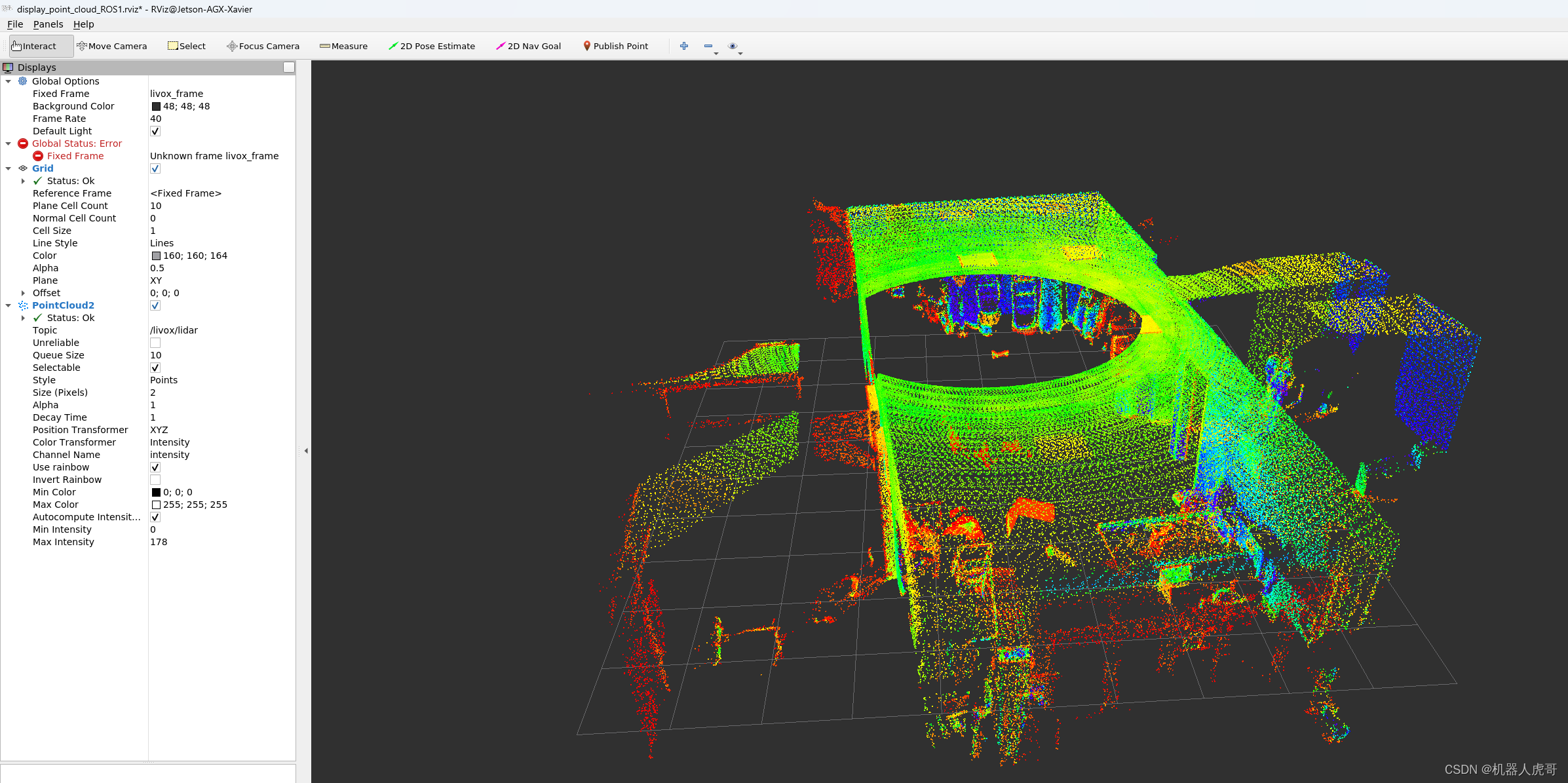Click the Topic value /livox/lidar
Viewport: 1568px width, 783px height.
[174, 330]
